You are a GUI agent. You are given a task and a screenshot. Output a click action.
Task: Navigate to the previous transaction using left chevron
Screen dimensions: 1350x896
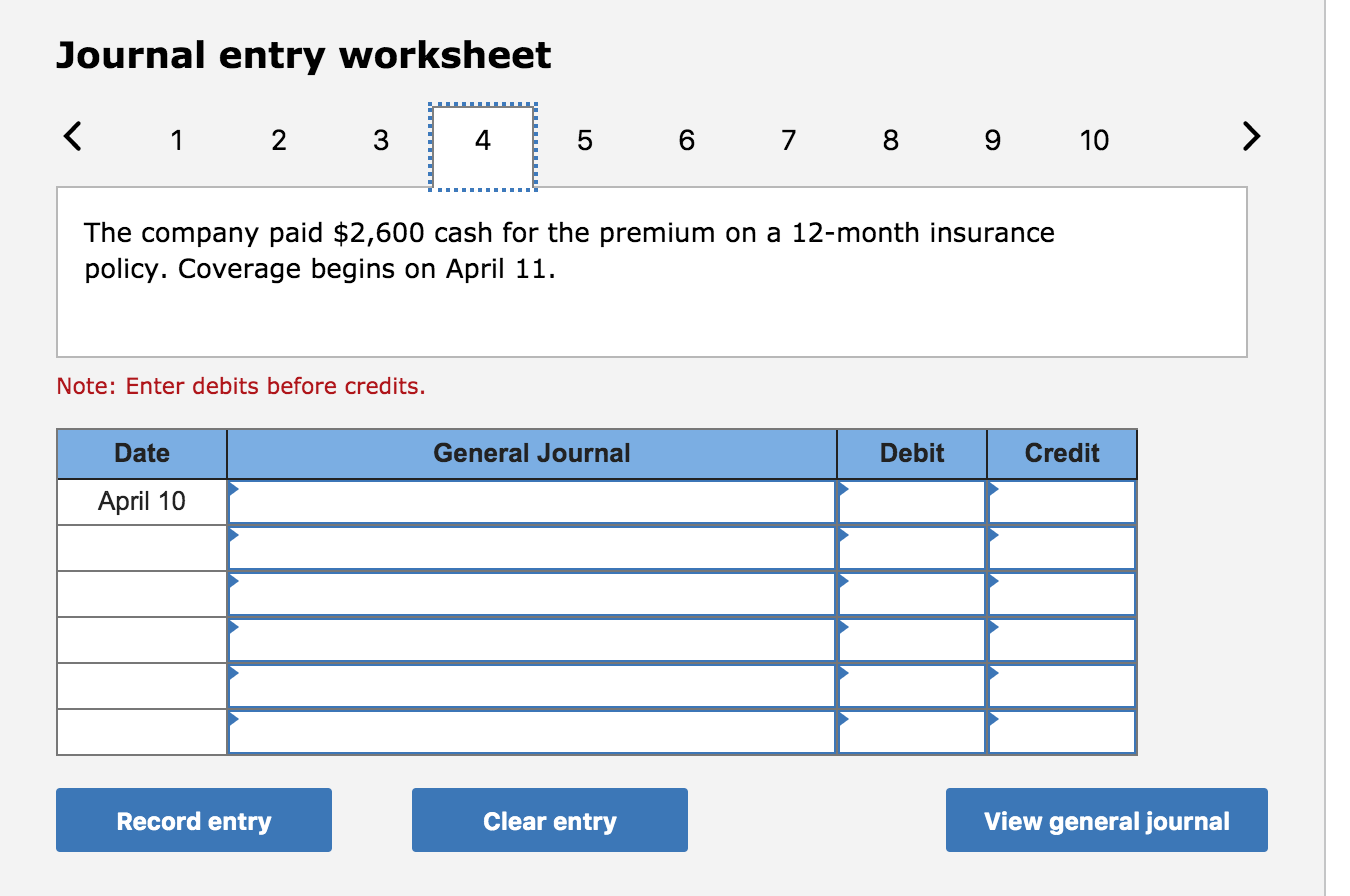72,137
